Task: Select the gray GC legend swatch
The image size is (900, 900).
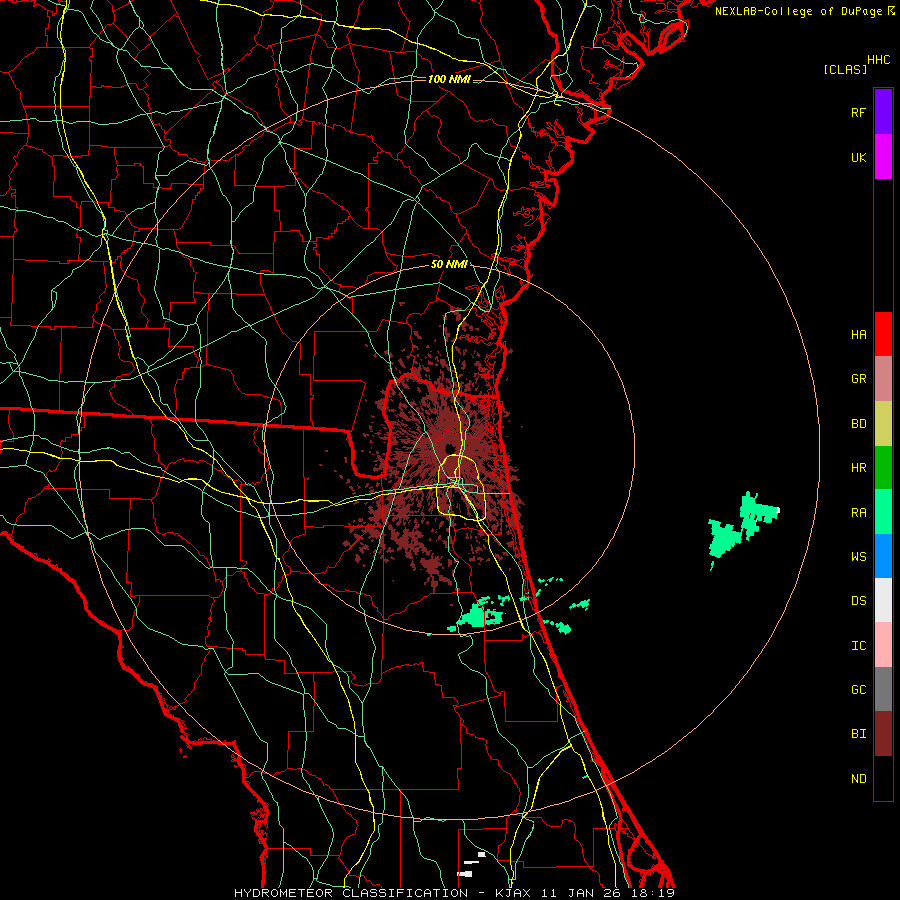Action: click(883, 689)
